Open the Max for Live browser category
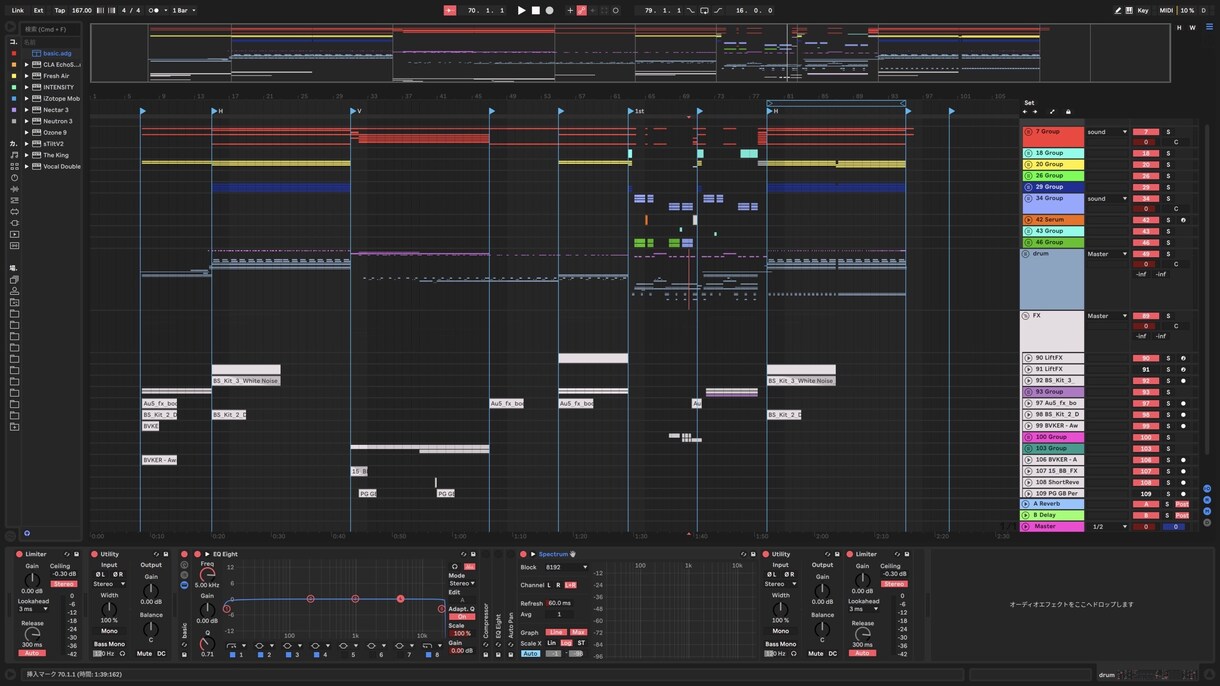 [x=14, y=211]
